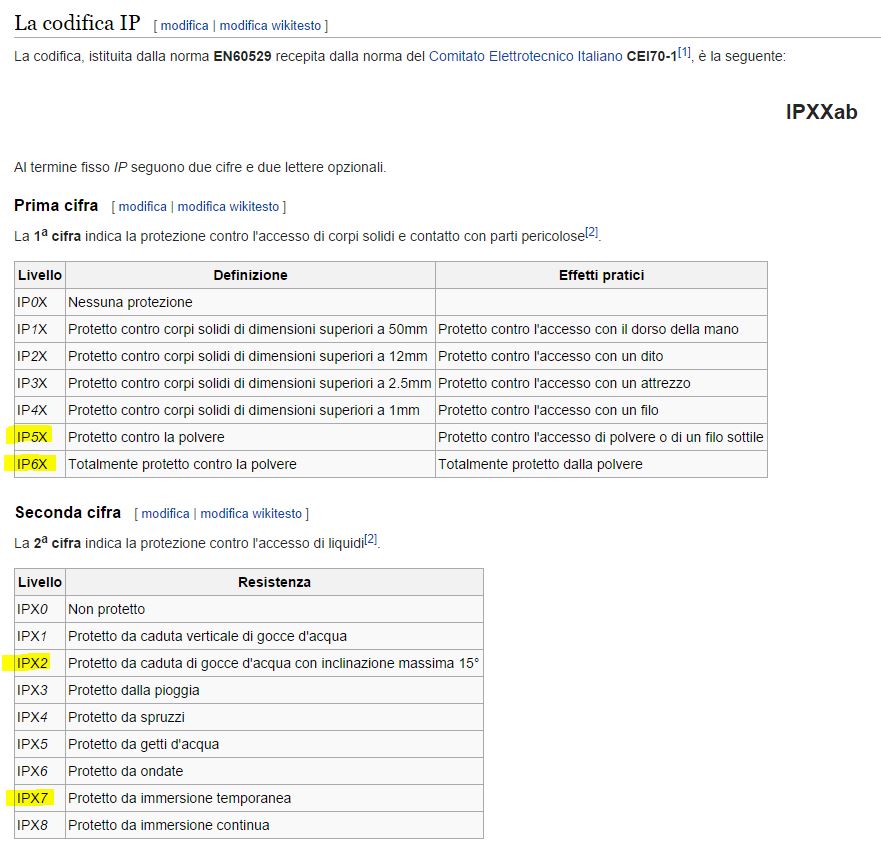Click "modifica wikitesto" next to Prima cifra
881x844 pixels.
[x=228, y=207]
